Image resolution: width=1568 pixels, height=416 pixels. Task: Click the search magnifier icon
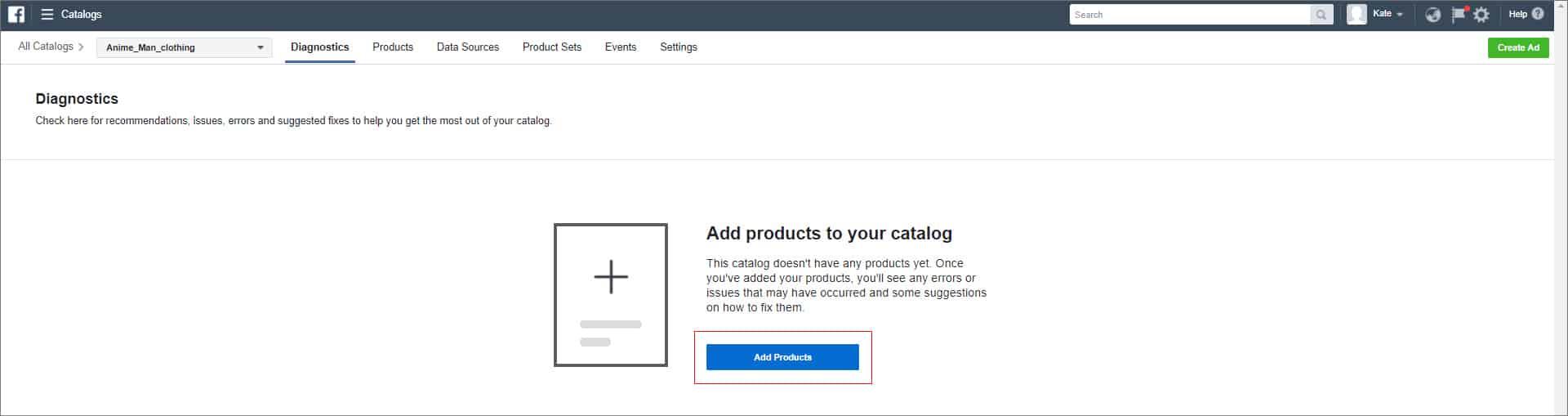tap(1321, 15)
